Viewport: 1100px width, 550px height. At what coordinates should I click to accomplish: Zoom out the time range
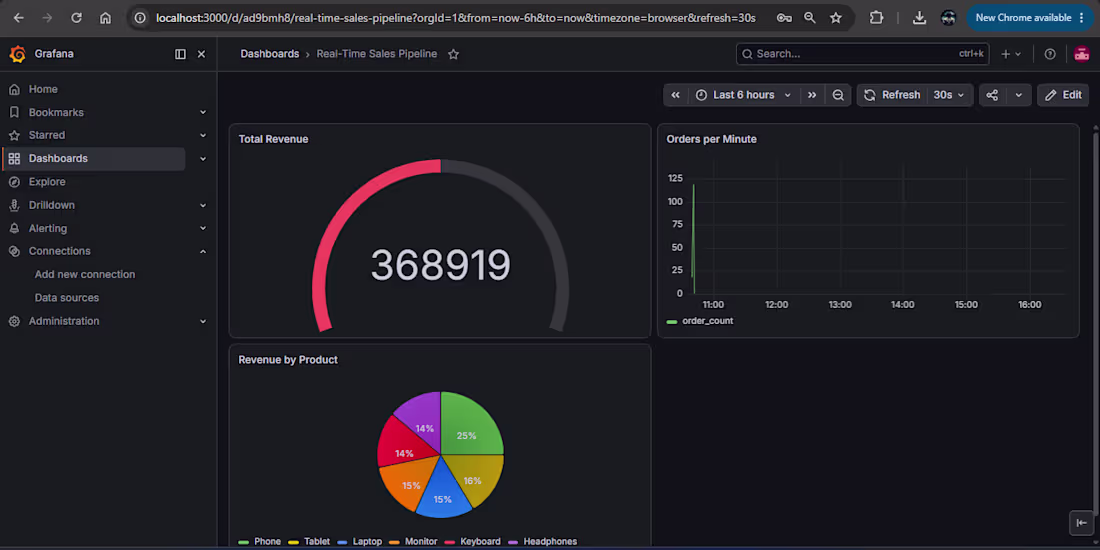tap(838, 95)
